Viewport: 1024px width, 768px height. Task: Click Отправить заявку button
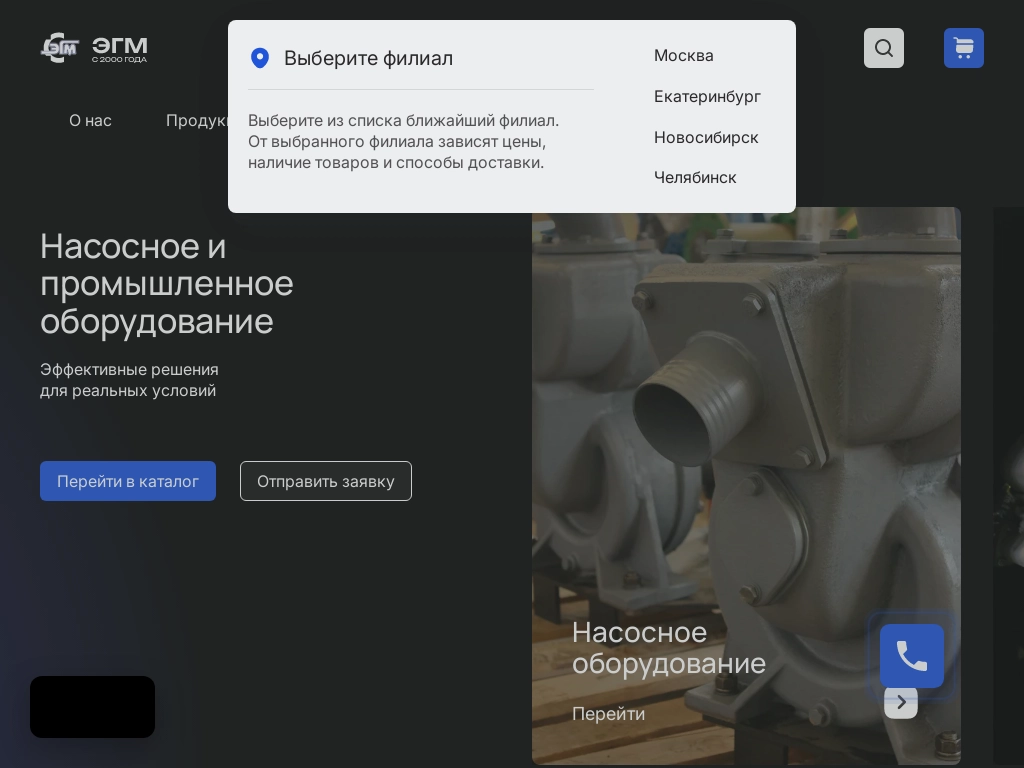click(326, 481)
